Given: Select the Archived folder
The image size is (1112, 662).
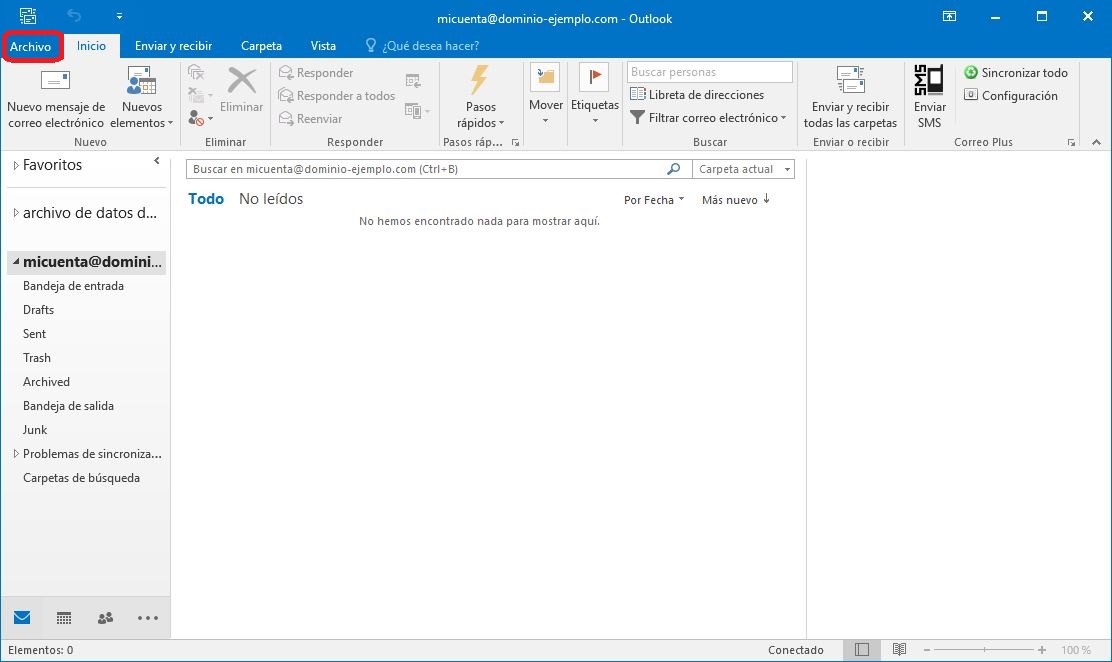Looking at the screenshot, I should pyautogui.click(x=46, y=382).
